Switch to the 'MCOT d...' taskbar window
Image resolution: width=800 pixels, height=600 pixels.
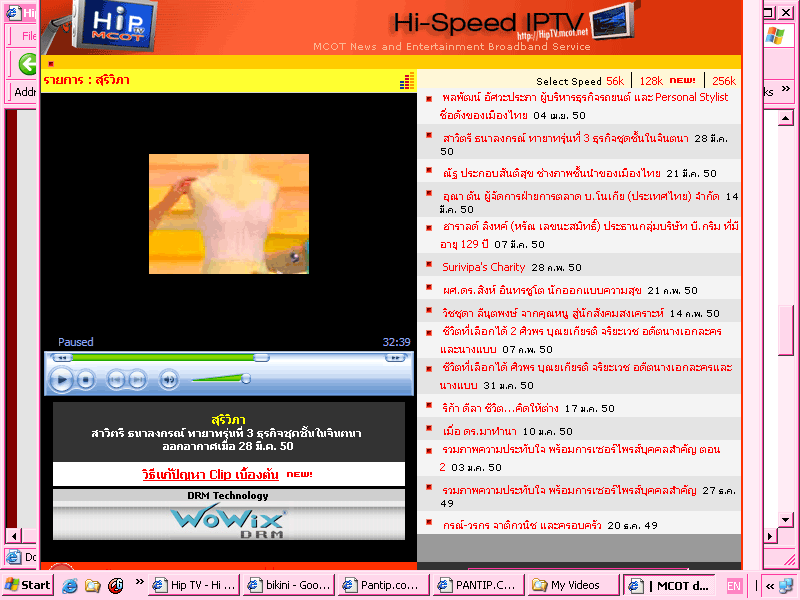[x=669, y=585]
